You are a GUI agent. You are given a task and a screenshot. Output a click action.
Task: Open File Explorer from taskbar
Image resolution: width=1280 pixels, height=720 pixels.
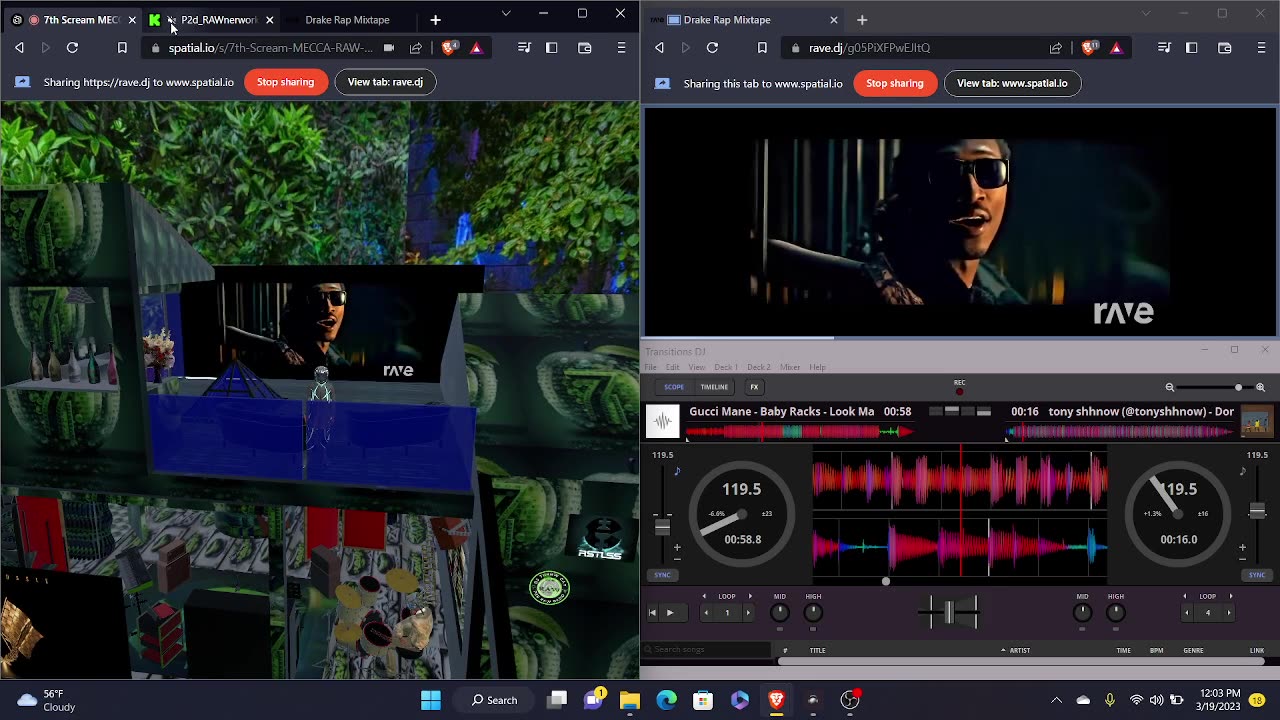pos(629,700)
